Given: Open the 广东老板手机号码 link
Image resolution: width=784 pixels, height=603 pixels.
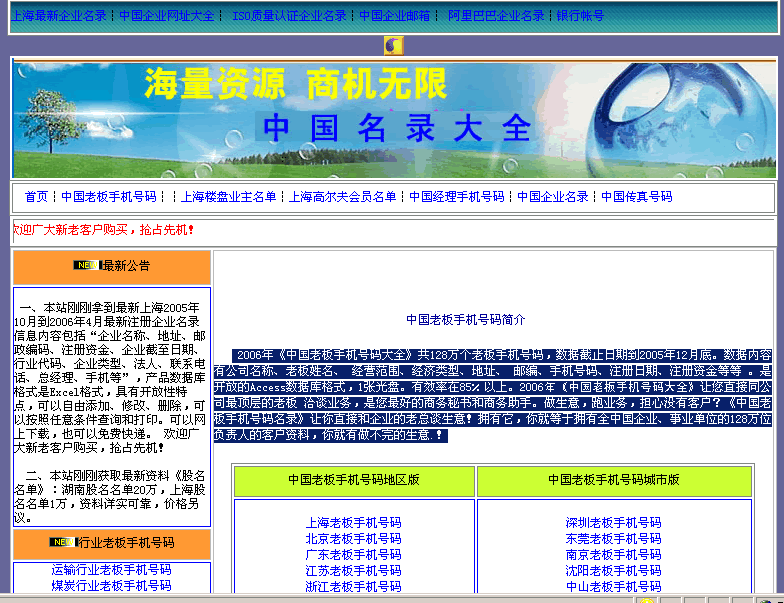Looking at the screenshot, I should click(354, 554).
